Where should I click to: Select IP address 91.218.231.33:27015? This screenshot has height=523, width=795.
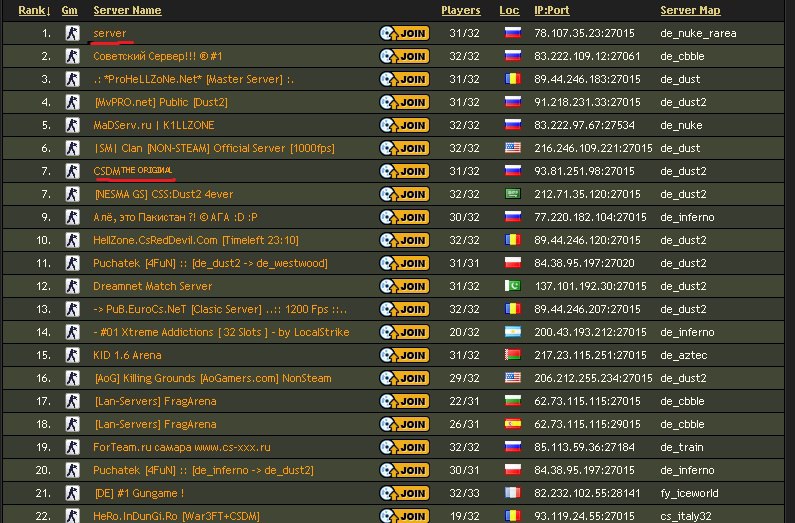coord(587,102)
